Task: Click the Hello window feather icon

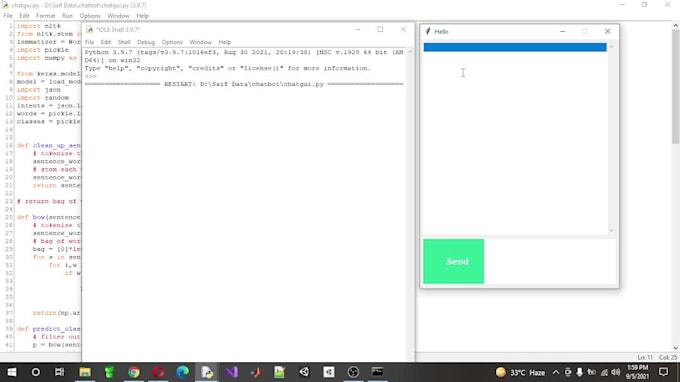Action: pyautogui.click(x=428, y=31)
